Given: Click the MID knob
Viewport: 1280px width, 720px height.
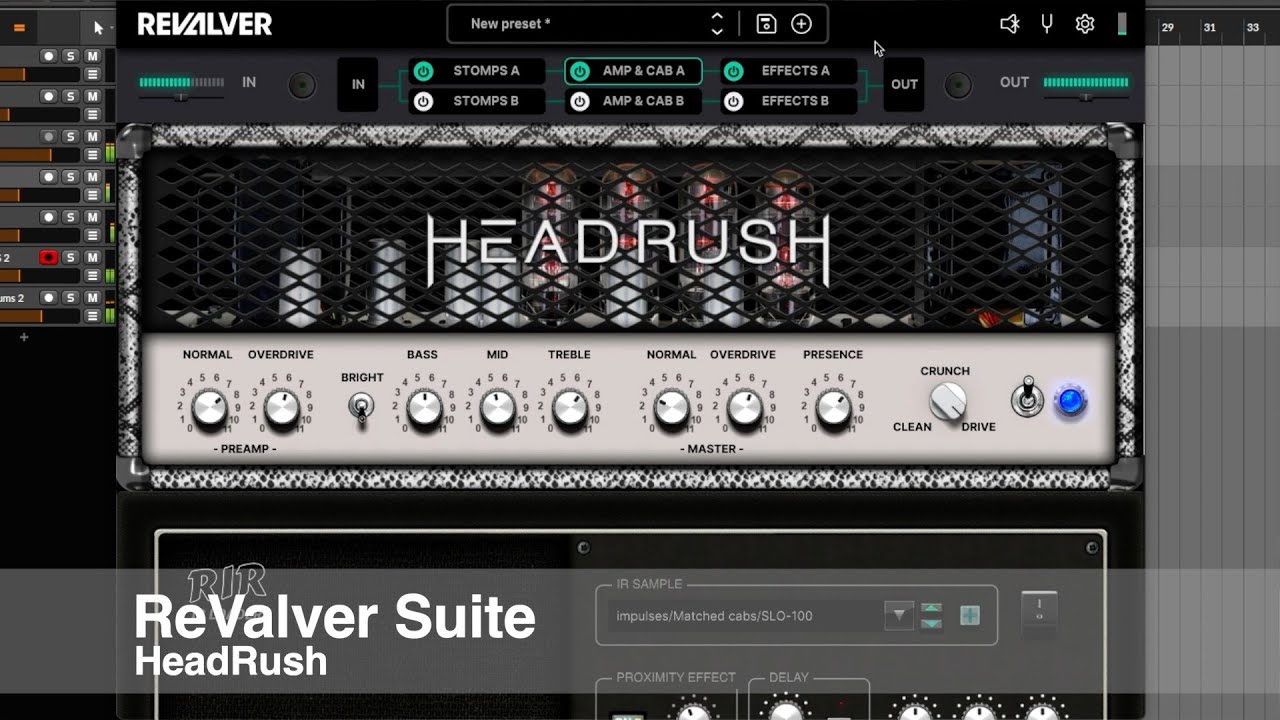Looking at the screenshot, I should tap(497, 407).
